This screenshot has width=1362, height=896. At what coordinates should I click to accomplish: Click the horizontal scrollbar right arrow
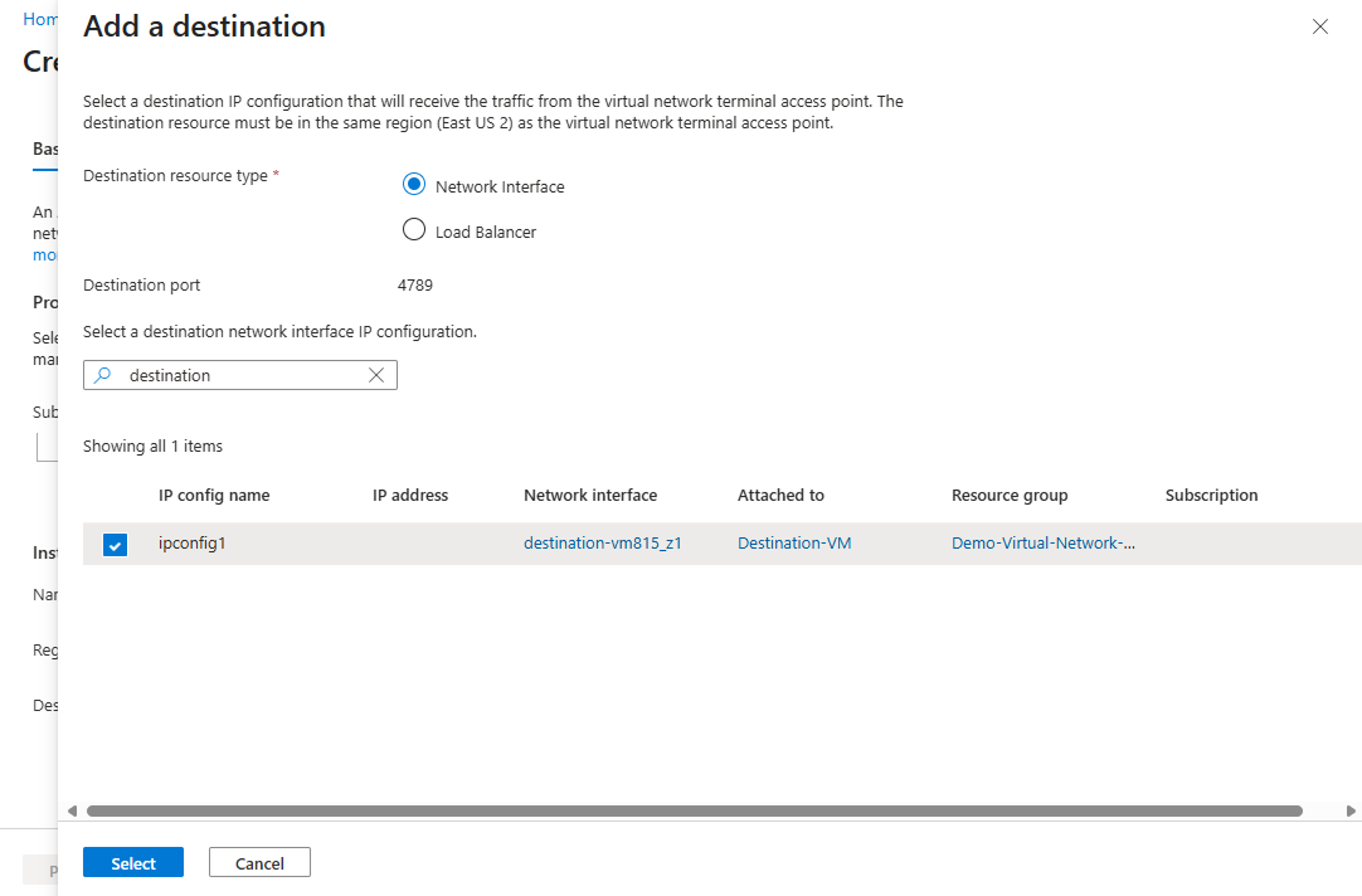[x=1351, y=811]
